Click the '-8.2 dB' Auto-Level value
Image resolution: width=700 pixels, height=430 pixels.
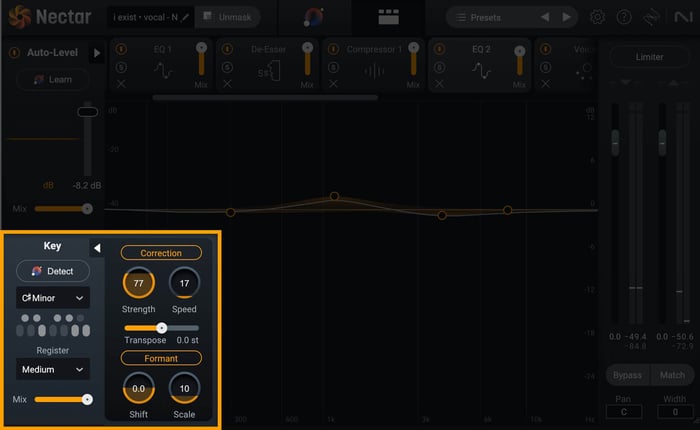(x=87, y=185)
